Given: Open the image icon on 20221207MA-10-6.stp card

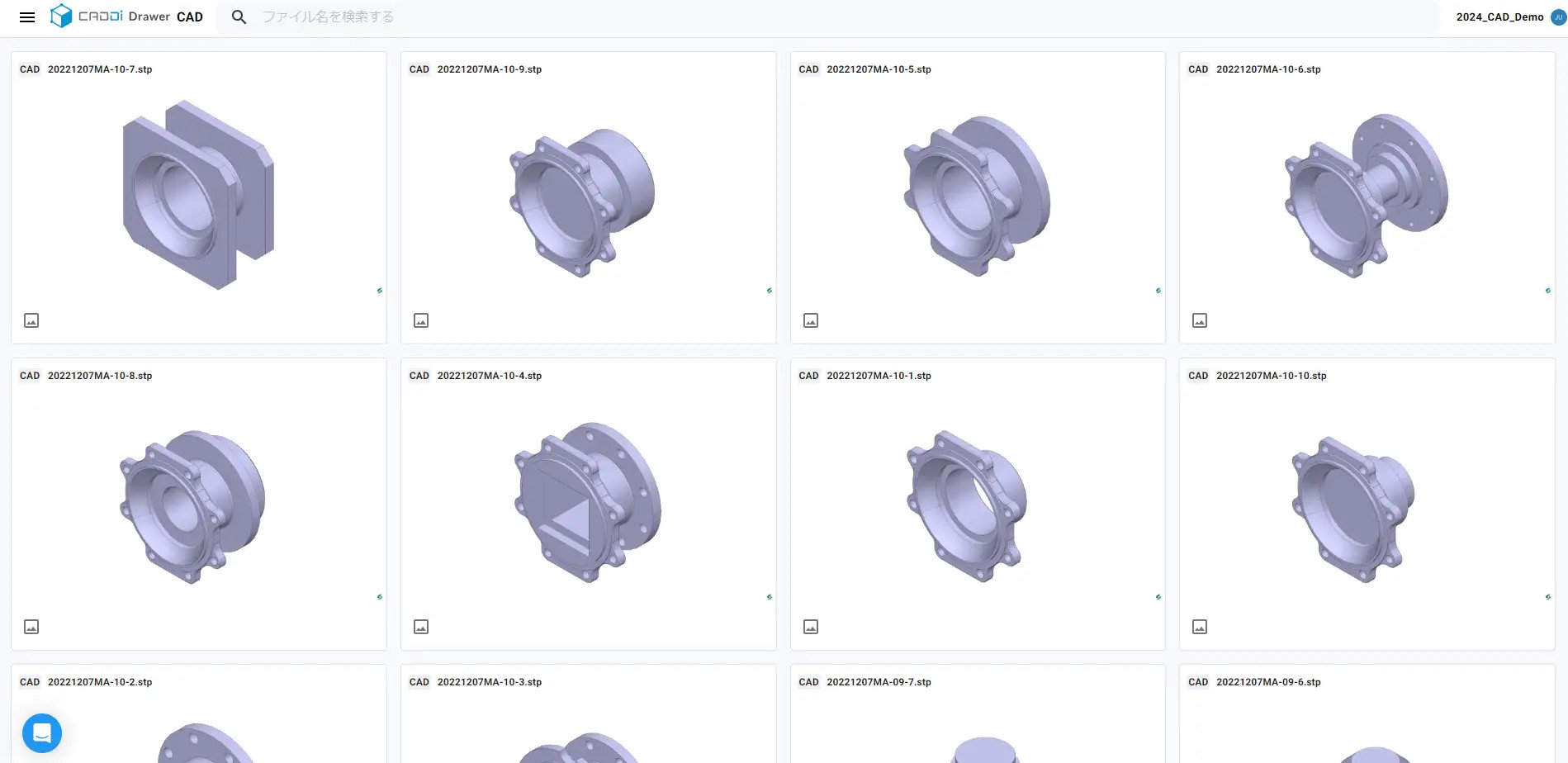Looking at the screenshot, I should (x=1200, y=320).
